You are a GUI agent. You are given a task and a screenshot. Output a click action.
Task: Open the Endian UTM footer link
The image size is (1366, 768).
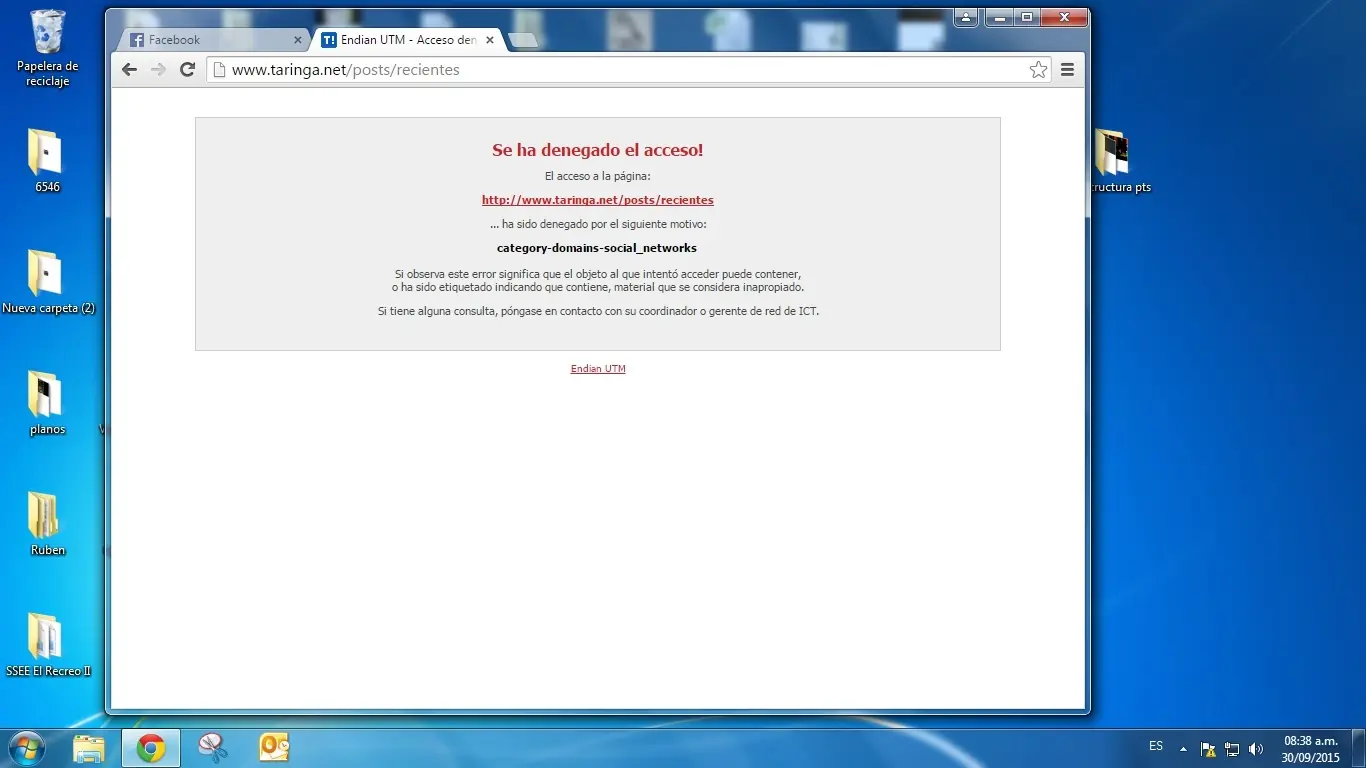coord(598,369)
